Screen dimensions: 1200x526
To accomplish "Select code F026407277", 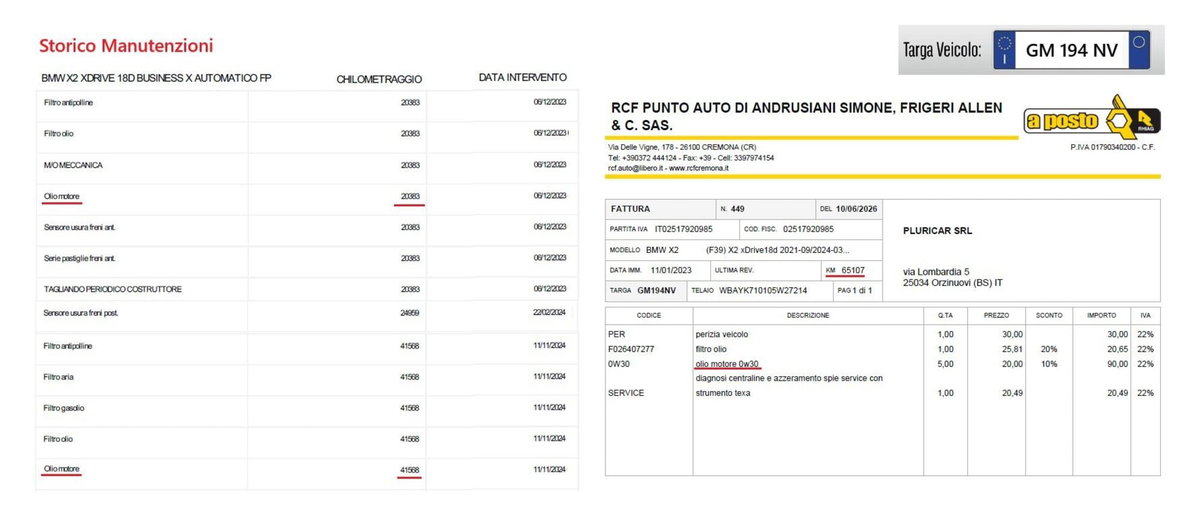I will point(631,349).
